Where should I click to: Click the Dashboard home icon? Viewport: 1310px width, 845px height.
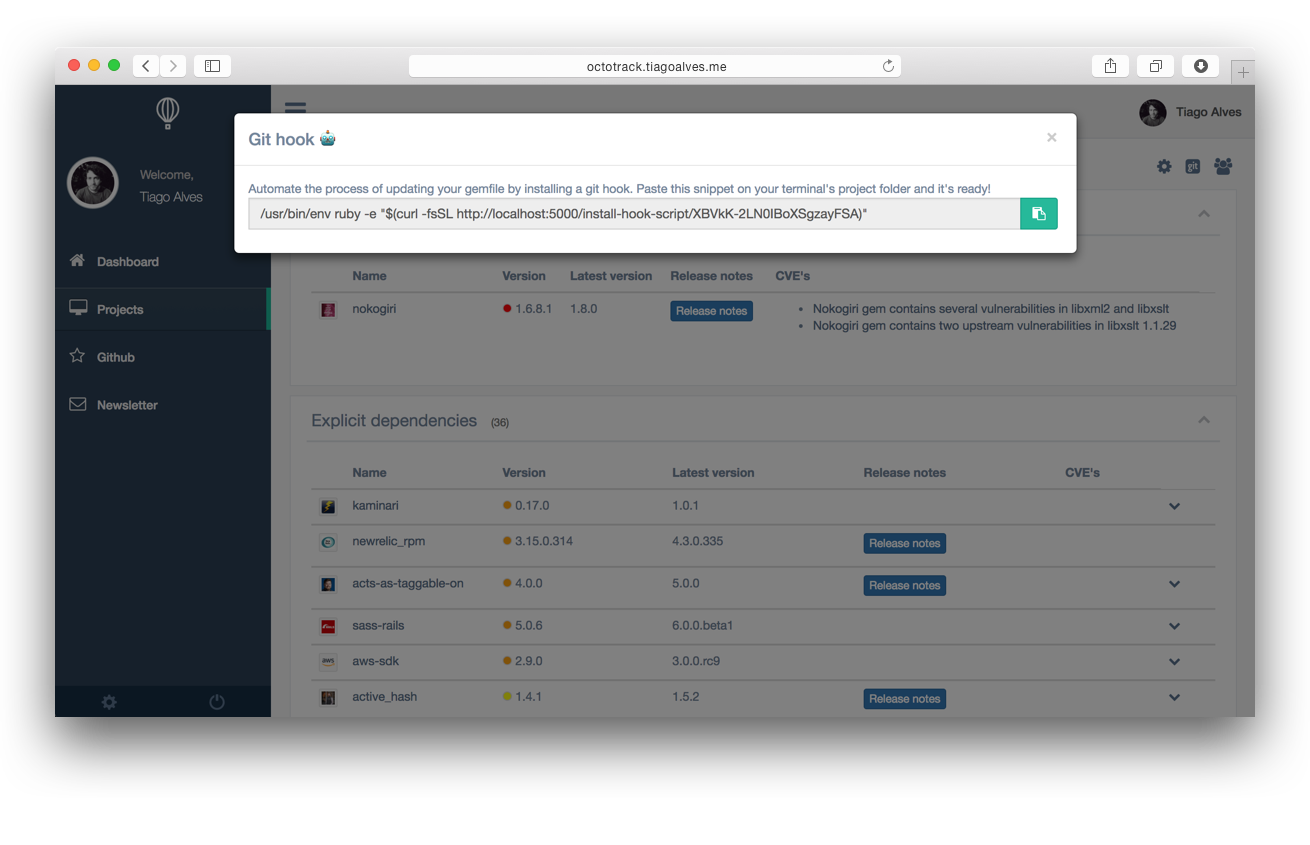[x=77, y=260]
